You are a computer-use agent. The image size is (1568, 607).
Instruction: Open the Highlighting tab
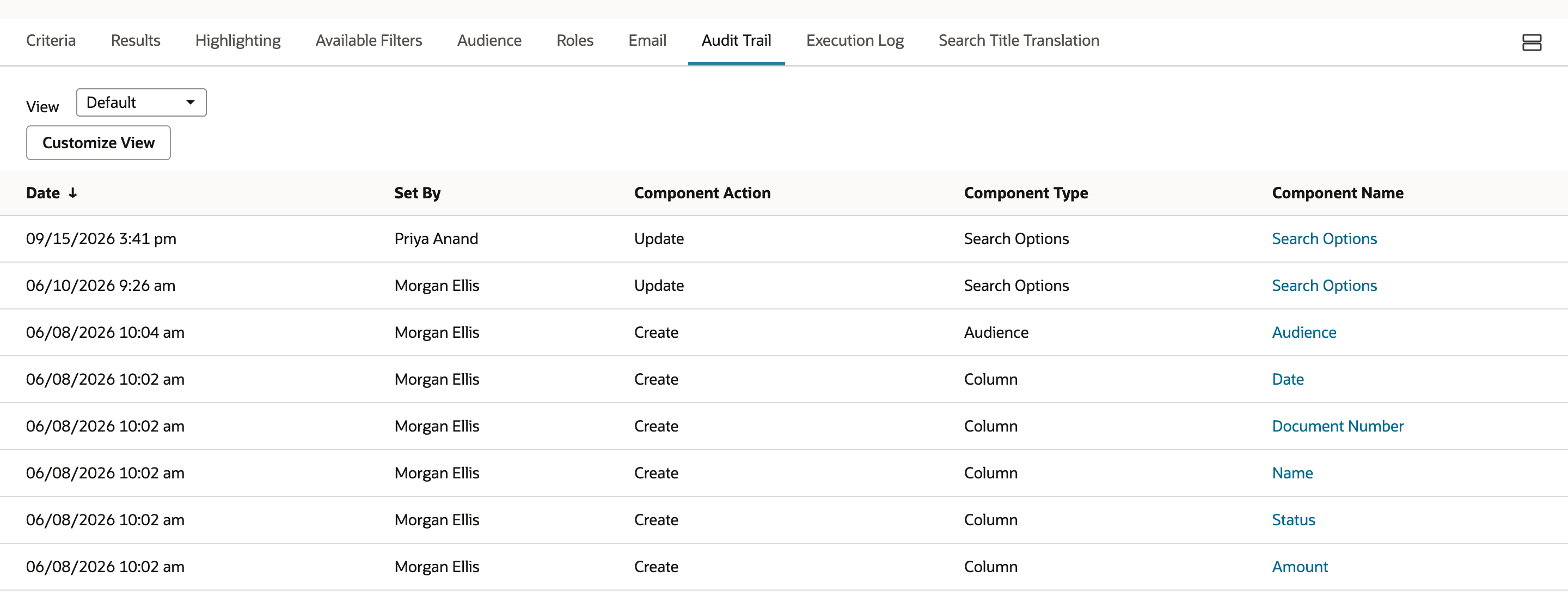(238, 40)
